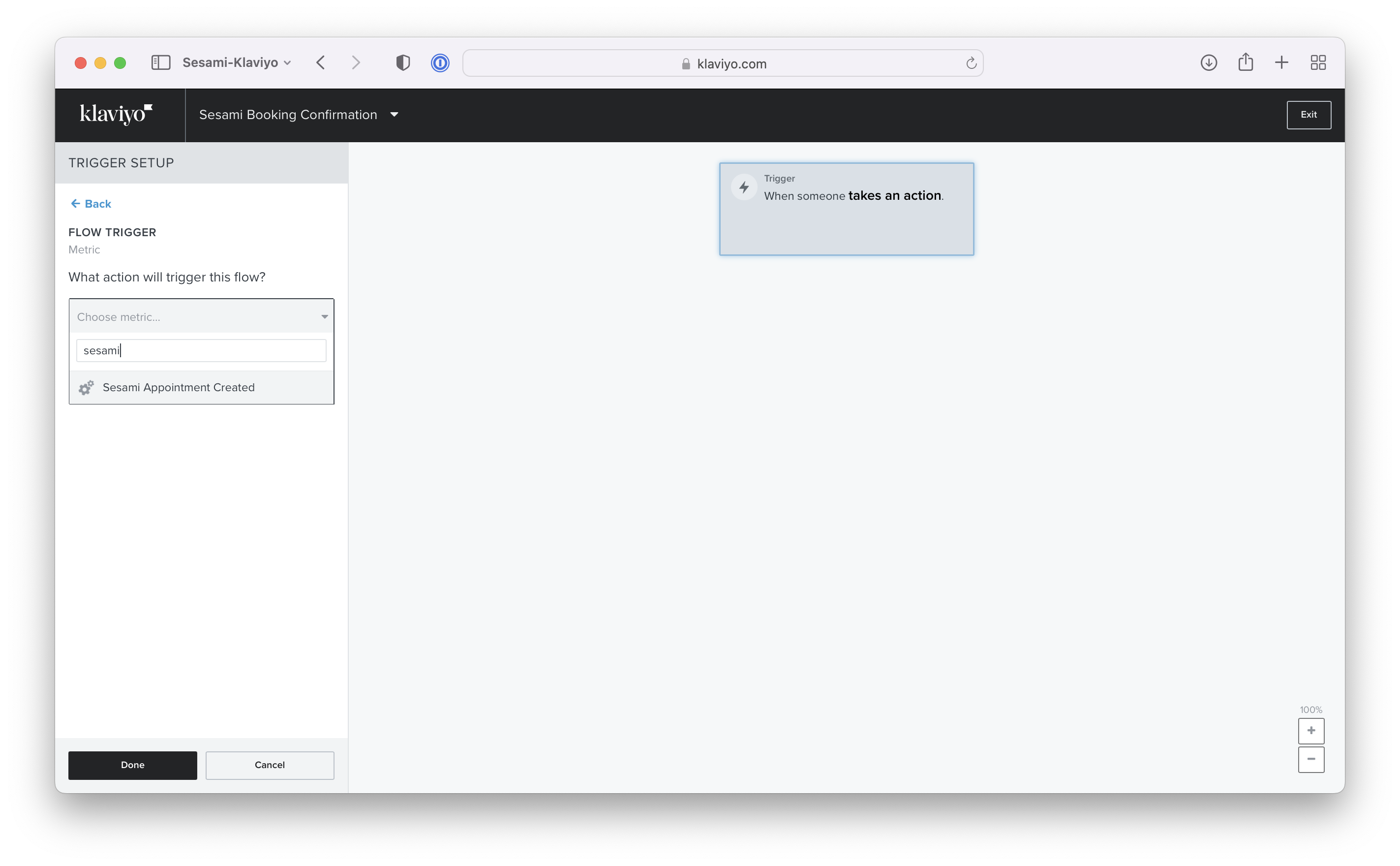Open the 1Password extension icon
The image size is (1400, 866).
(x=440, y=62)
